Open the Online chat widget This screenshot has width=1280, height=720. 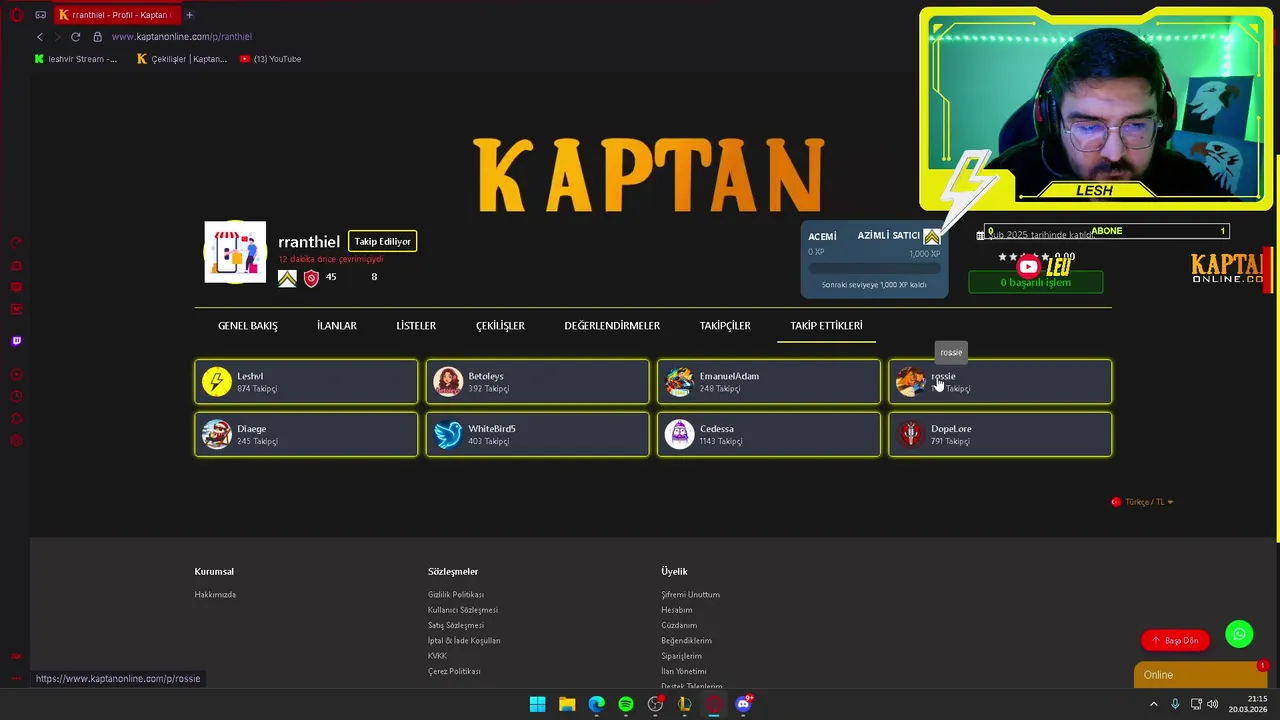point(1200,675)
